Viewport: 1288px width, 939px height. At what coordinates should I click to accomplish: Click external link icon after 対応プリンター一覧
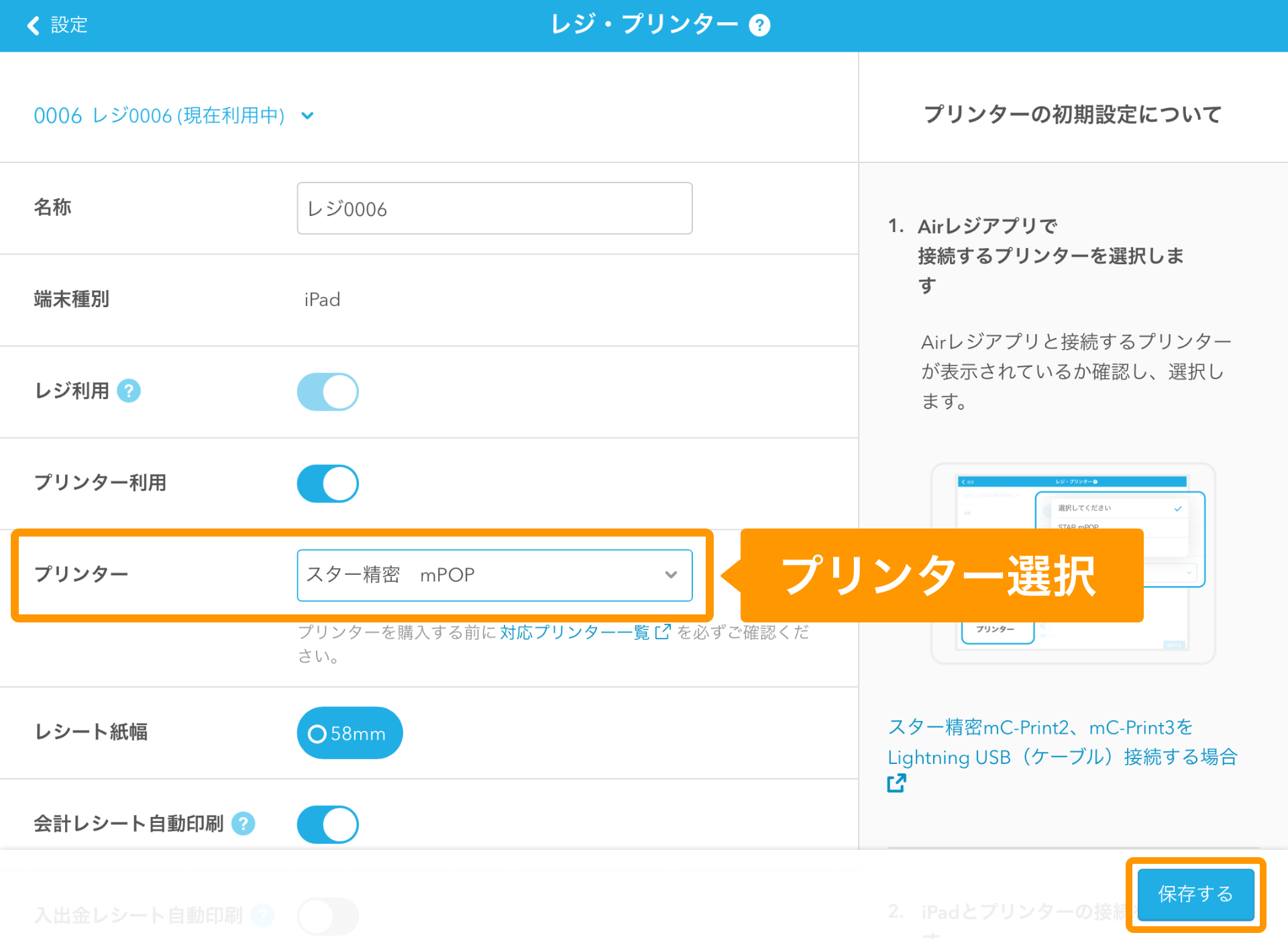663,632
